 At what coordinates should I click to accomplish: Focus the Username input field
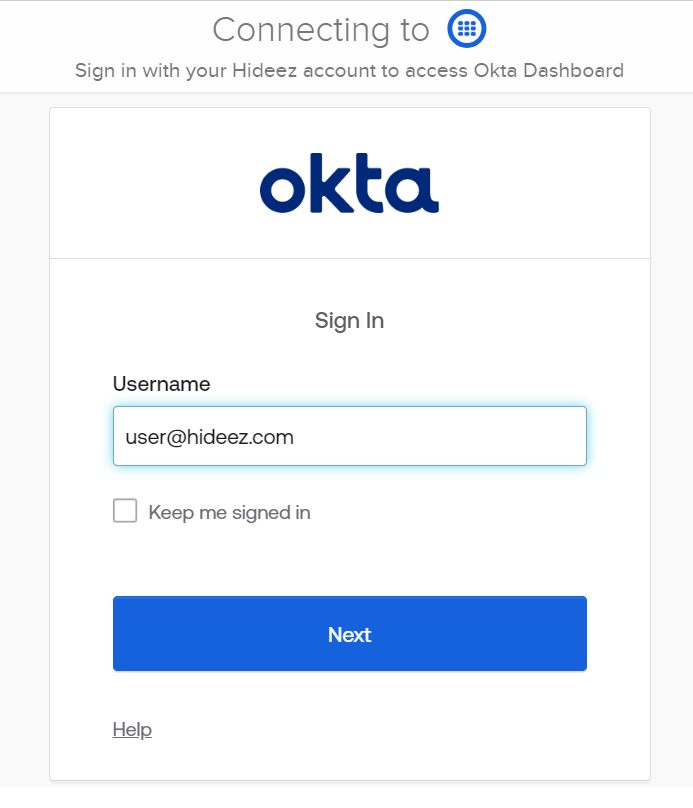pyautogui.click(x=349, y=436)
